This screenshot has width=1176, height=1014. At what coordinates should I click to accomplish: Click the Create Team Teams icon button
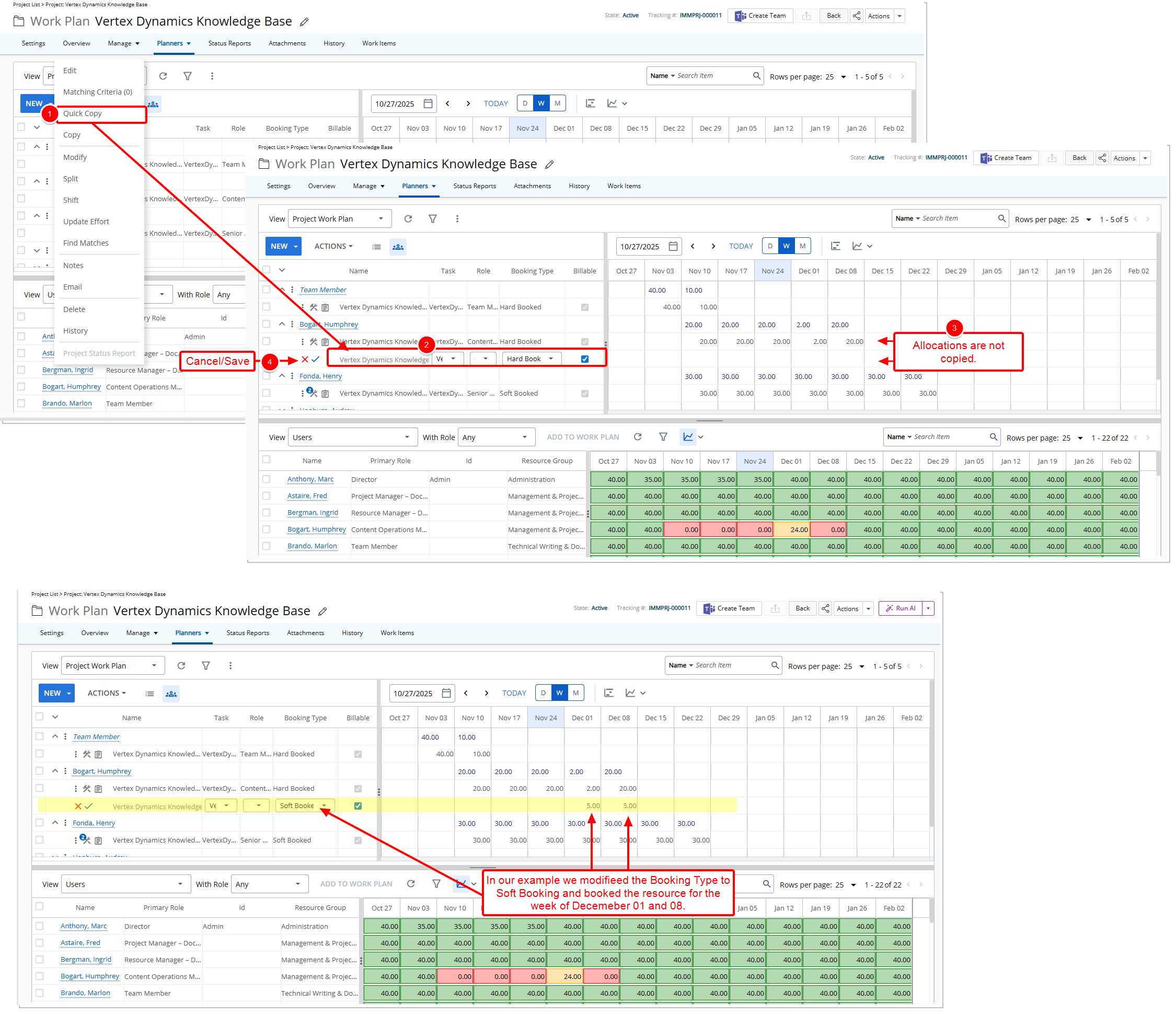pyautogui.click(x=729, y=608)
